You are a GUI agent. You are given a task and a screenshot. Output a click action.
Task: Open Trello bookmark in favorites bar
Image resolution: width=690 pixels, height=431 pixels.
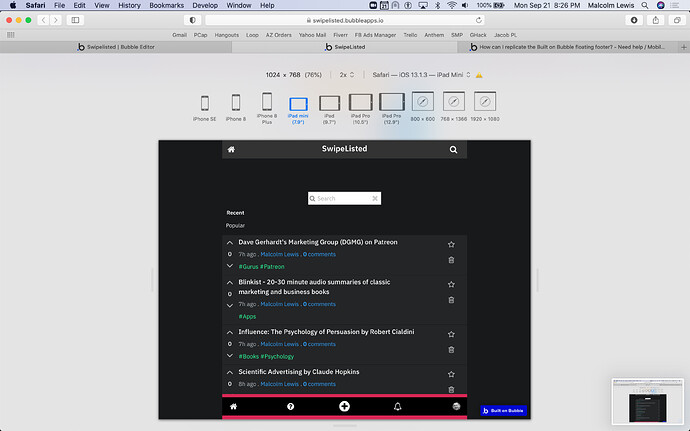(410, 35)
